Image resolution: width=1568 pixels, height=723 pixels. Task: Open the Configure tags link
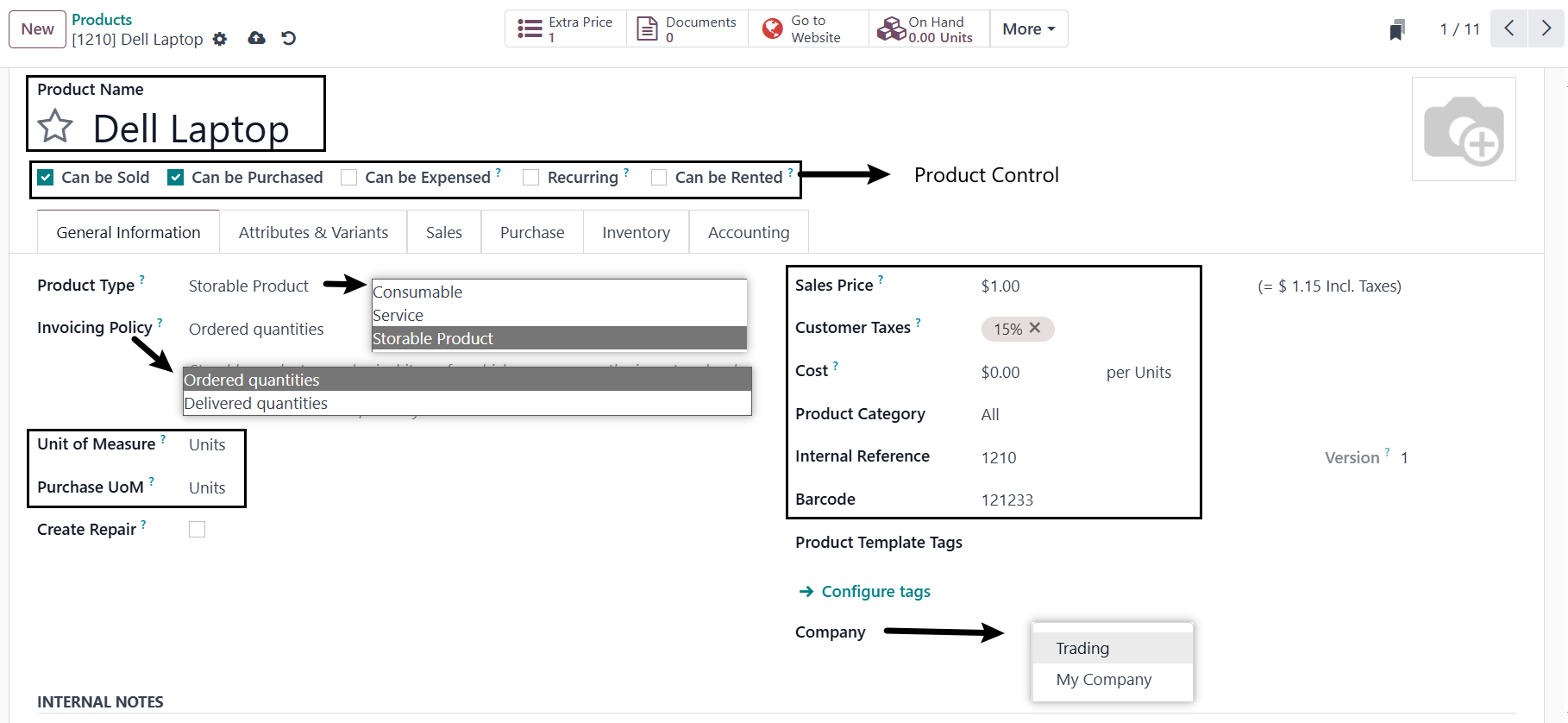pos(875,592)
